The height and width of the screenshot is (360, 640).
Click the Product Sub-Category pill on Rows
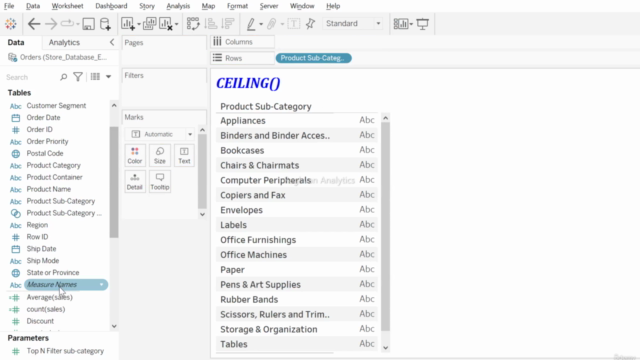pyautogui.click(x=313, y=58)
